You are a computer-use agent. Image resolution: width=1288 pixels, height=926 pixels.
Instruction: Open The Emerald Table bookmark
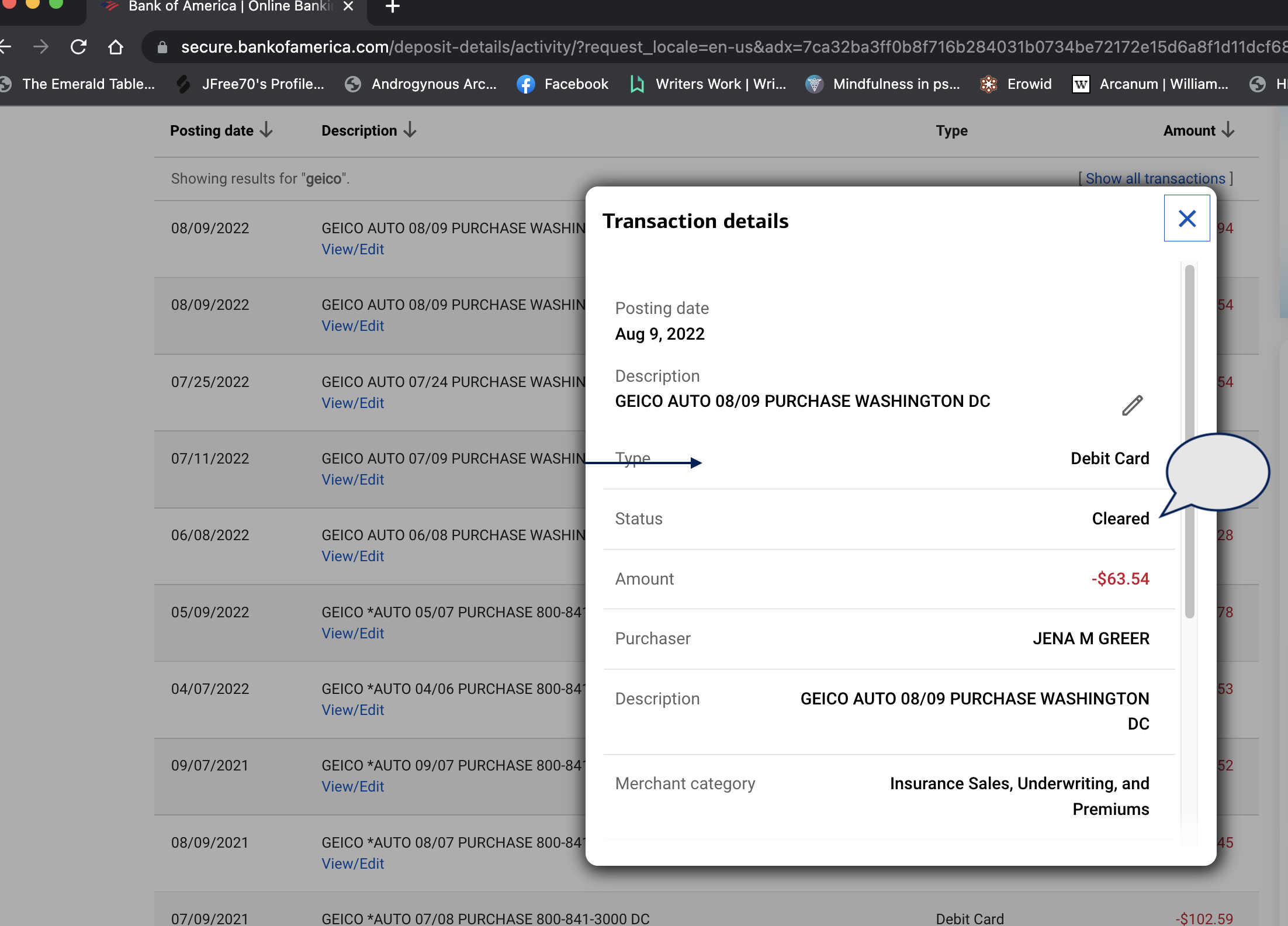click(78, 84)
